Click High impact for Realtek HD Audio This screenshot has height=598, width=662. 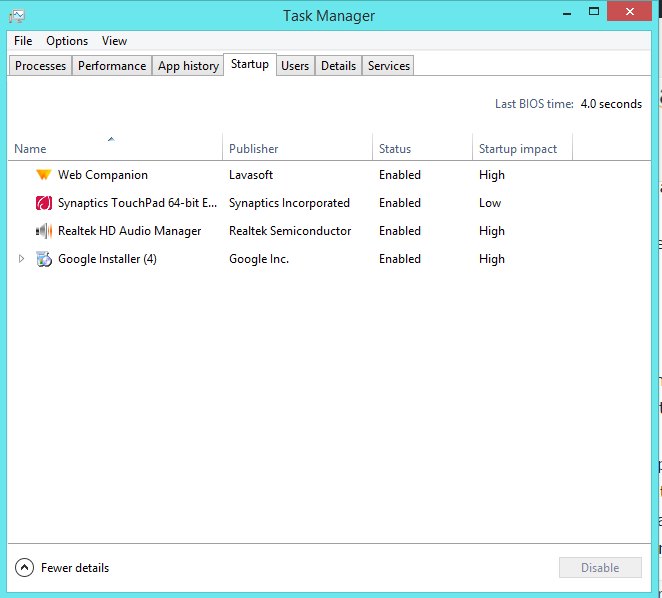491,231
